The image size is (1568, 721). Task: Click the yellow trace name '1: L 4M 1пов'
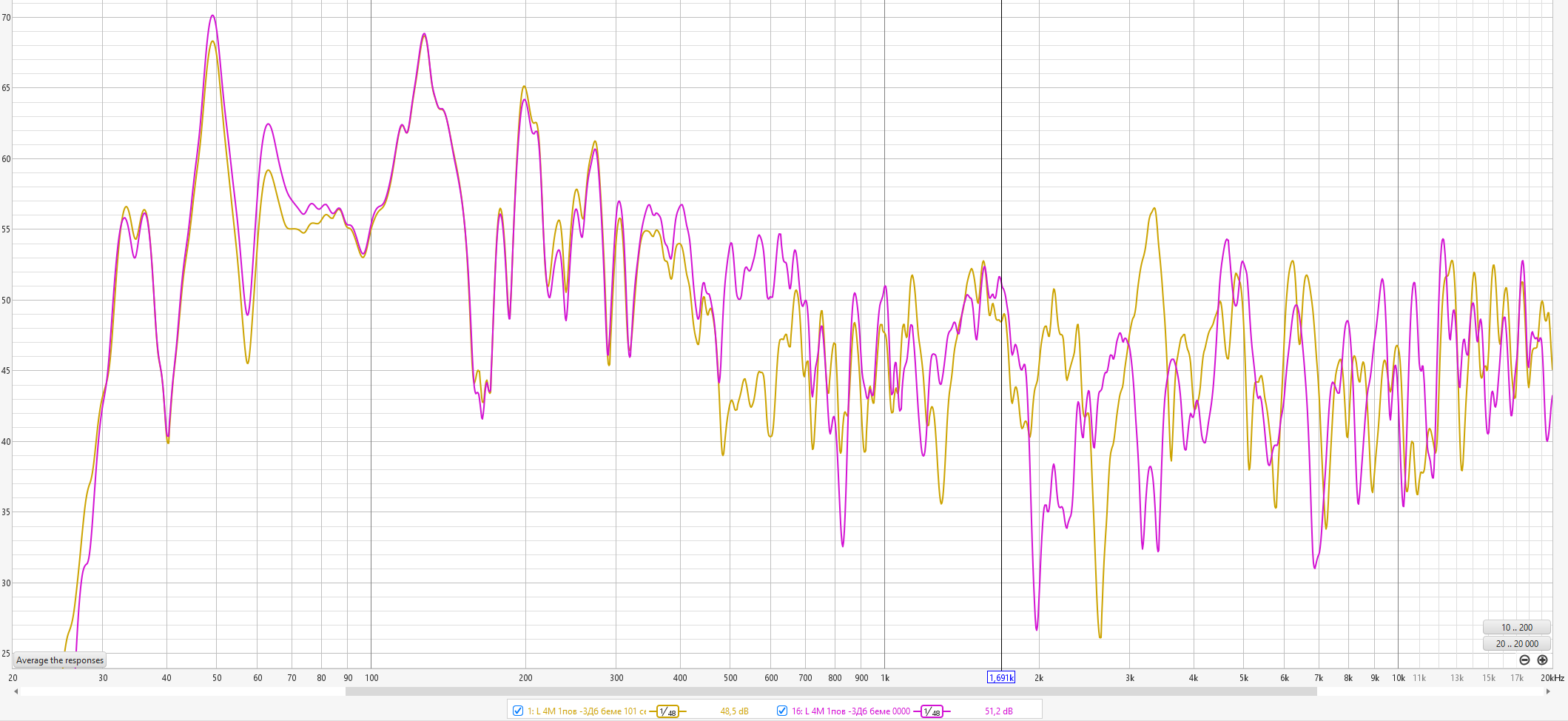pos(552,711)
